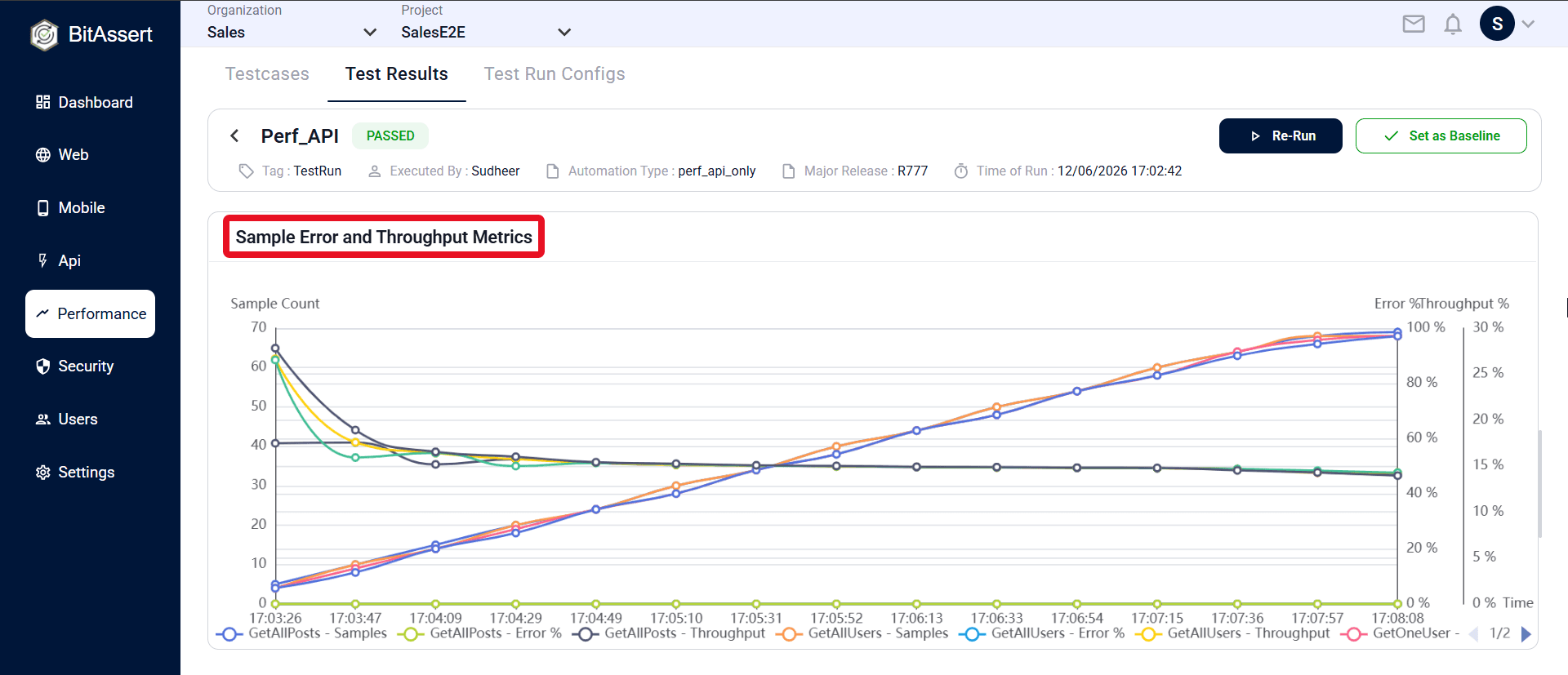Go back using the left arrow beside Perf_API
The image size is (1568, 675).
tap(234, 135)
